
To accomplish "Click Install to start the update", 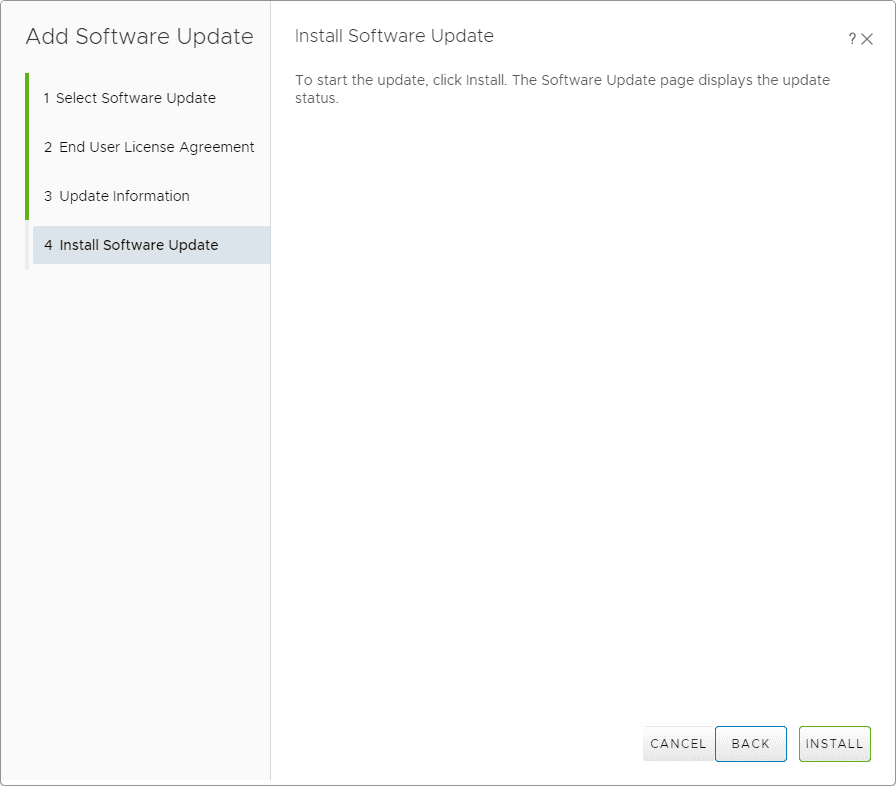I will coord(834,744).
